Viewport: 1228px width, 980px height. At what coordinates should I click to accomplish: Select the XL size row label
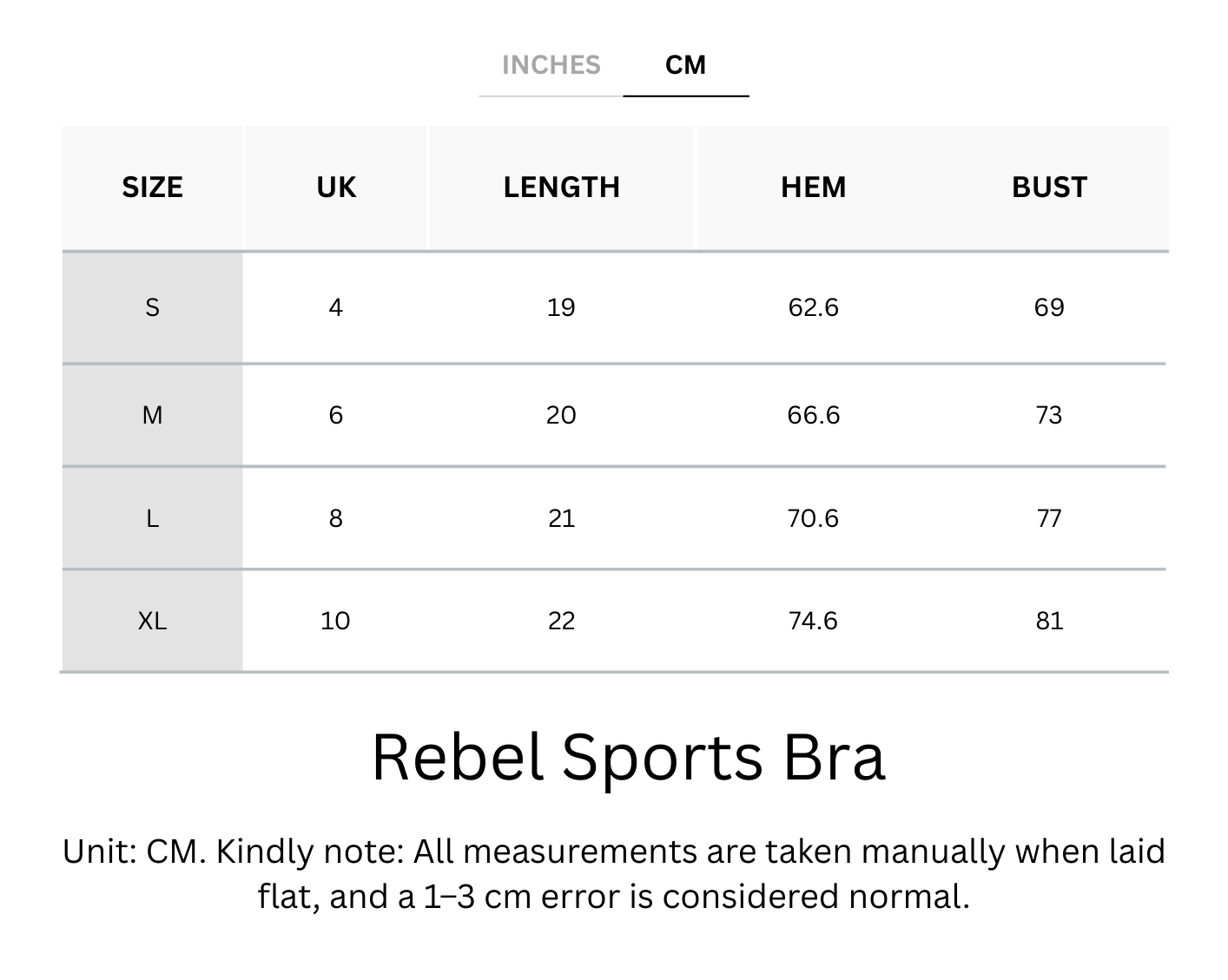pos(152,621)
